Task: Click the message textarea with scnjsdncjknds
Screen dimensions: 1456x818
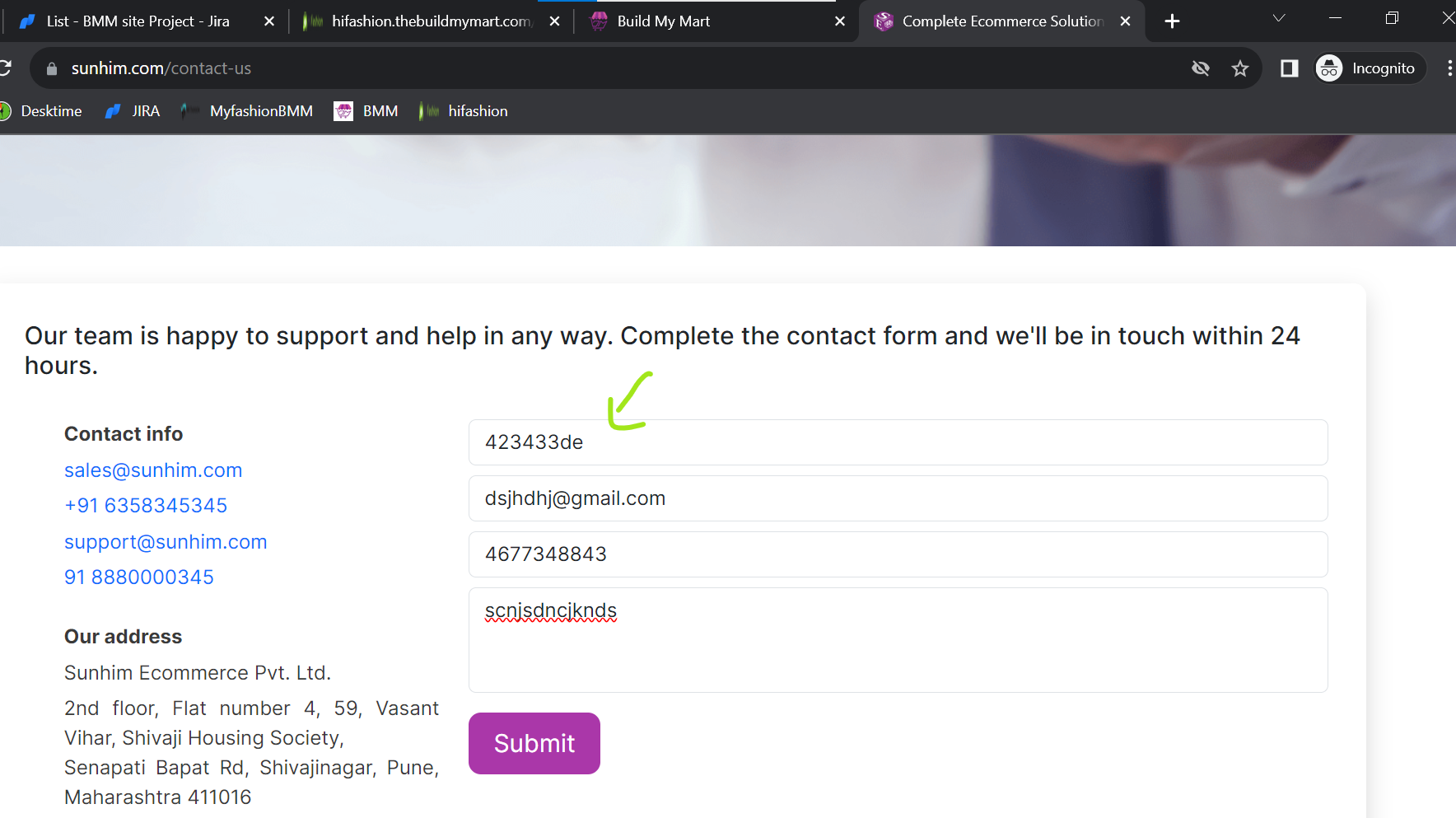Action: tap(898, 640)
